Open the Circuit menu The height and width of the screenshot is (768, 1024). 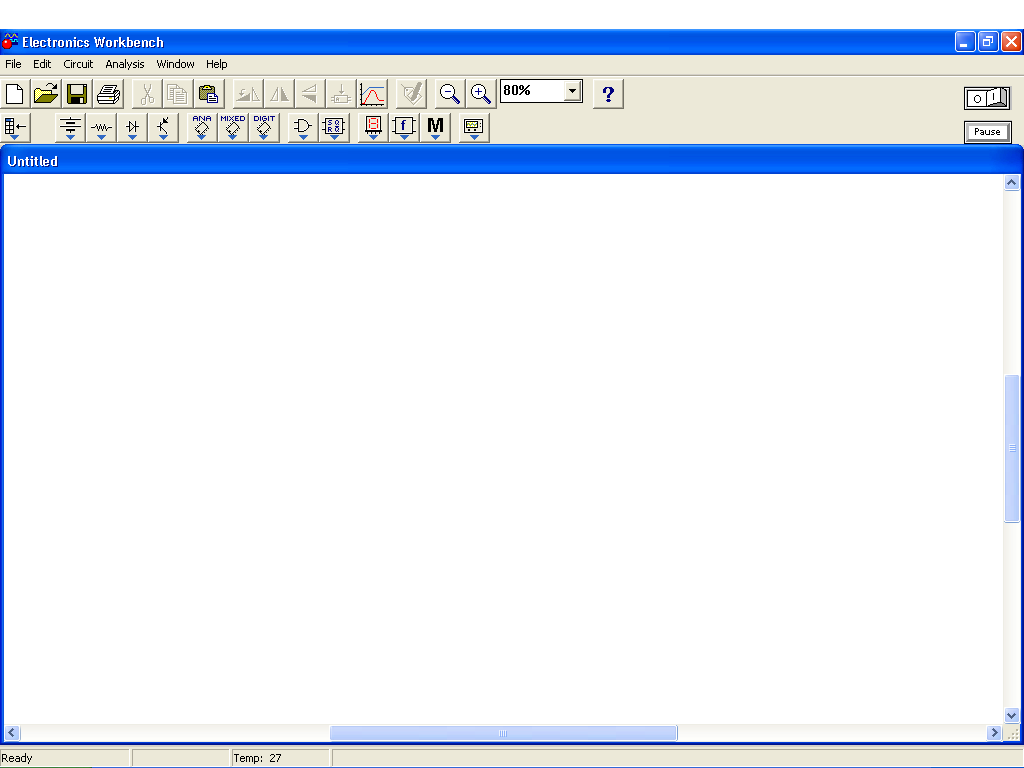(x=78, y=64)
